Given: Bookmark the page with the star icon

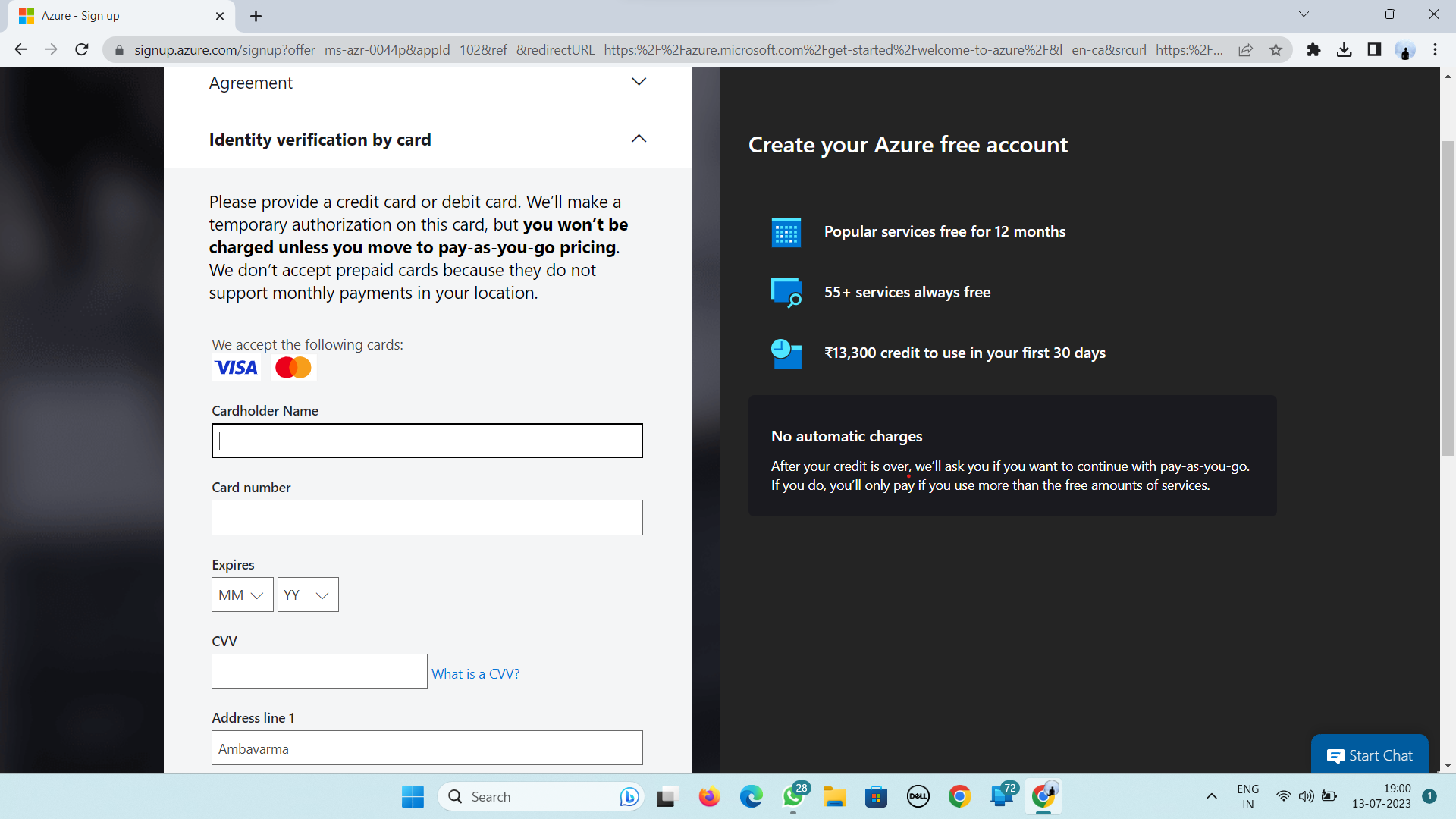Looking at the screenshot, I should [1277, 49].
